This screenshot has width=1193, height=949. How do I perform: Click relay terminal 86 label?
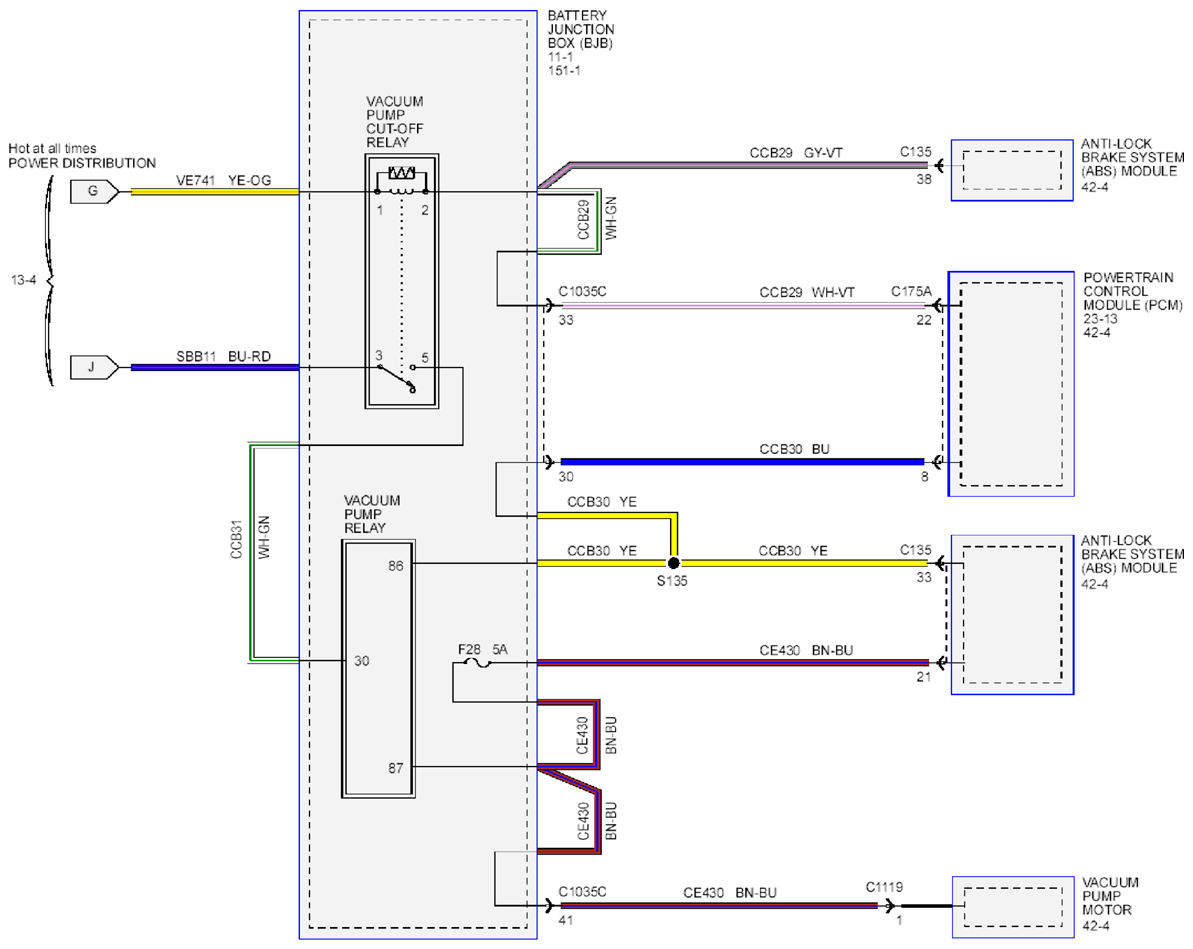click(x=396, y=566)
